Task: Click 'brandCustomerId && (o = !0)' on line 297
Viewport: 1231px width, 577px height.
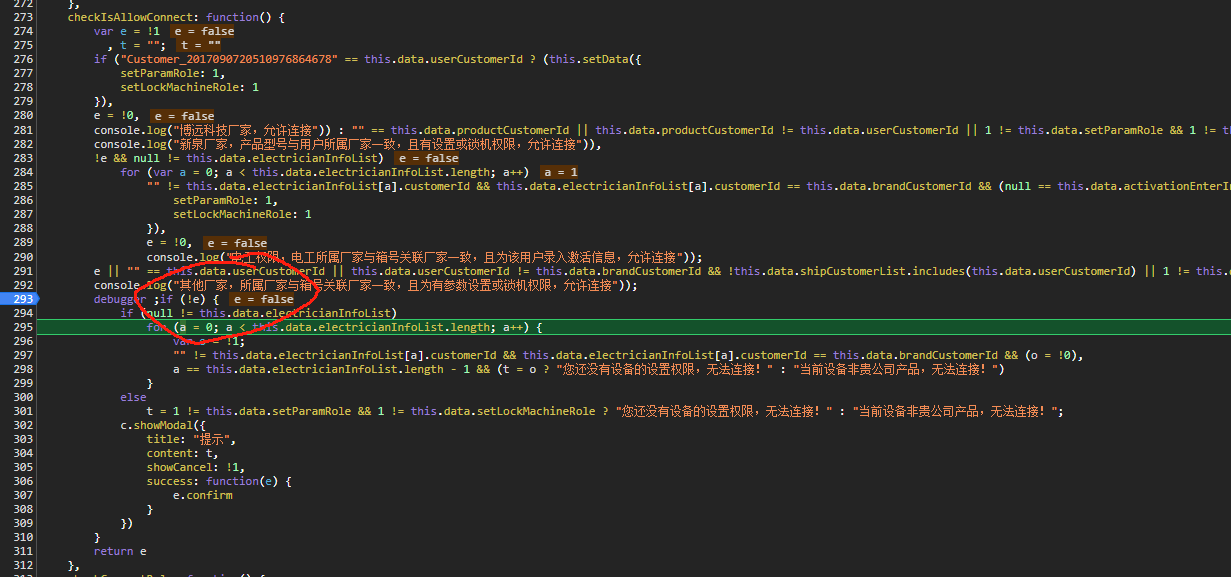Action: coord(987,355)
